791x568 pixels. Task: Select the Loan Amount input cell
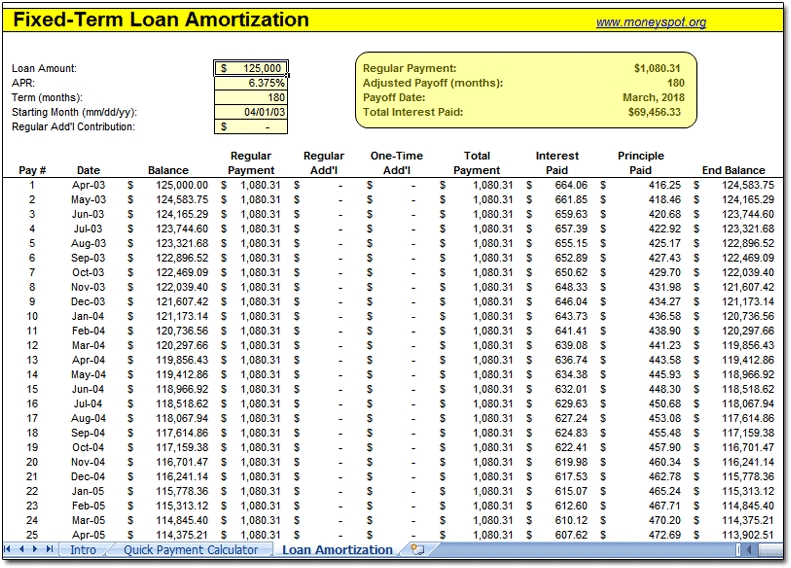coord(251,68)
